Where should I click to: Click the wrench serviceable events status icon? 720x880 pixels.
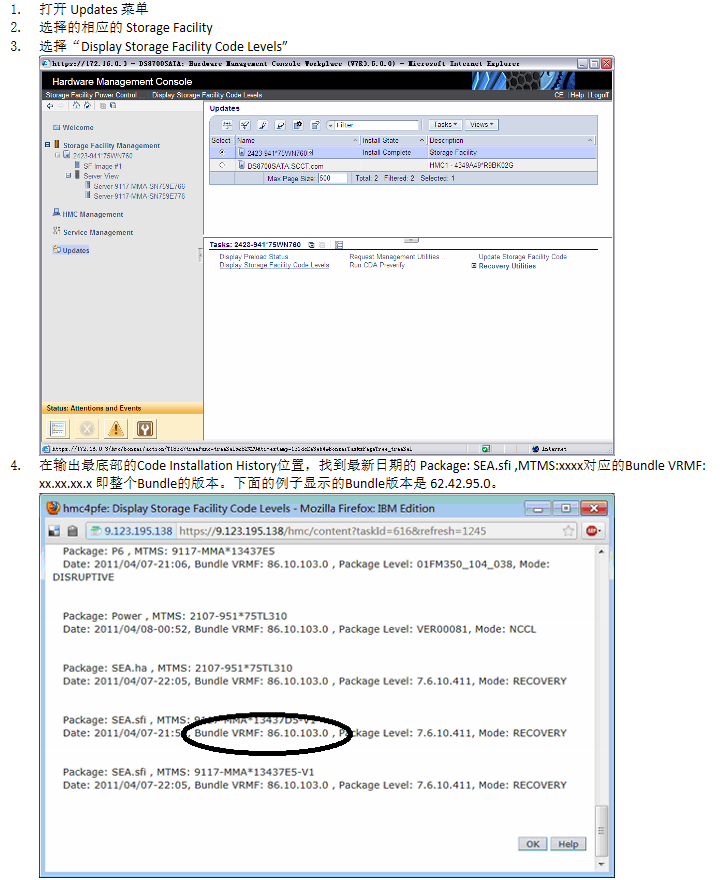point(145,429)
